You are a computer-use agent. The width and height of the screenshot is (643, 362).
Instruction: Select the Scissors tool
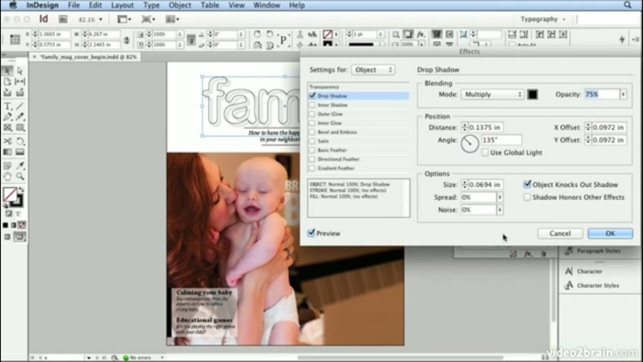tap(7, 141)
